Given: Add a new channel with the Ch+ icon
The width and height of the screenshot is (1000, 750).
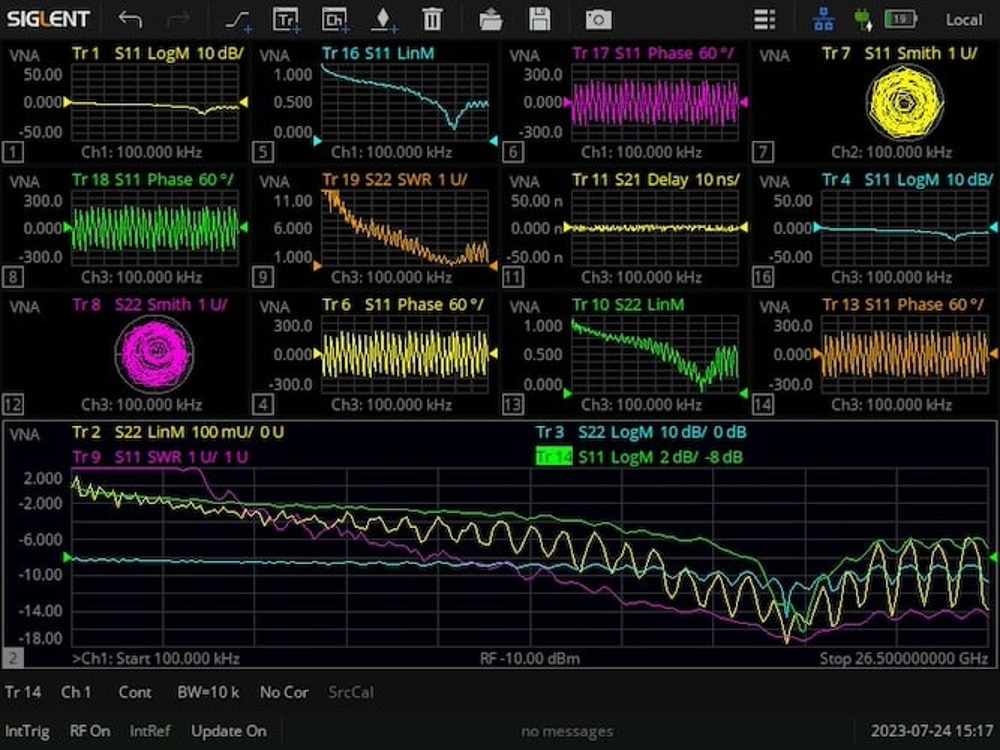Looking at the screenshot, I should tap(335, 19).
